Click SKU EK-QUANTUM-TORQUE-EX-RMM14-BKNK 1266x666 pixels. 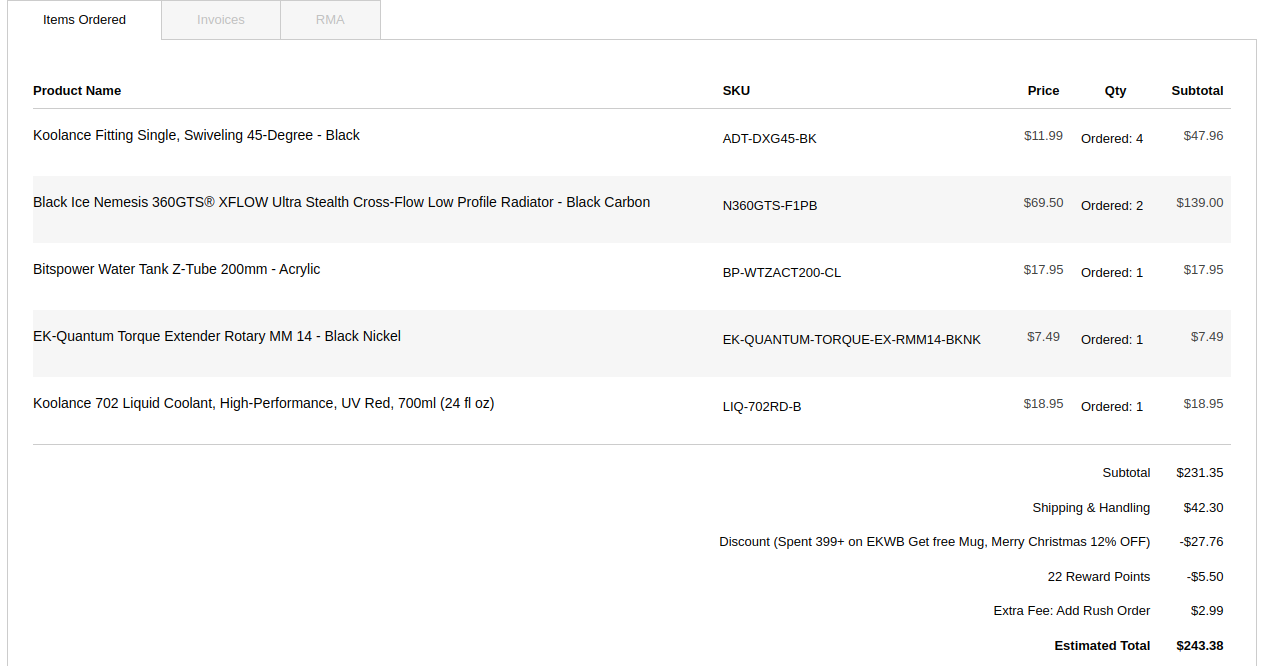pos(852,340)
